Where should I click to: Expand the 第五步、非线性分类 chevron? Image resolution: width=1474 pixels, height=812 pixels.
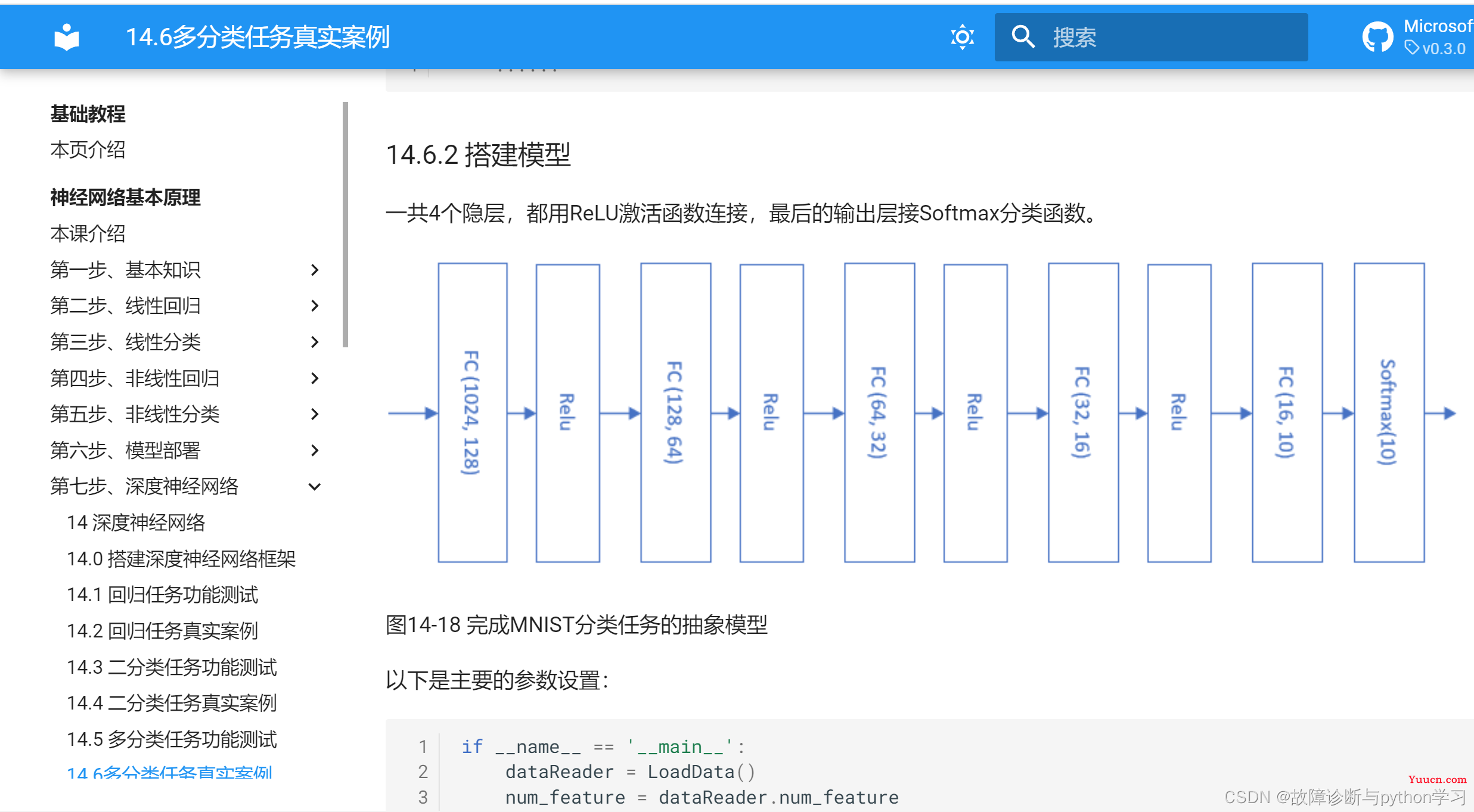[x=315, y=414]
